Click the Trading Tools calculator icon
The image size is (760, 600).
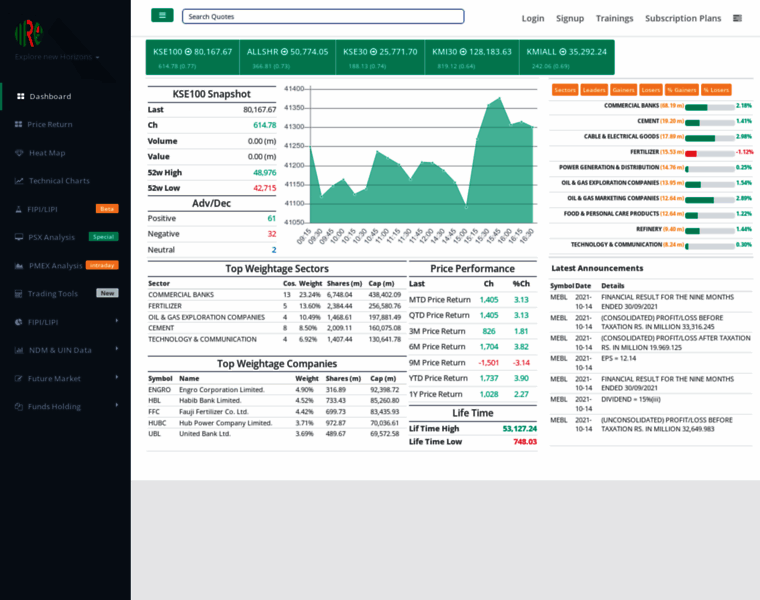pyautogui.click(x=19, y=293)
